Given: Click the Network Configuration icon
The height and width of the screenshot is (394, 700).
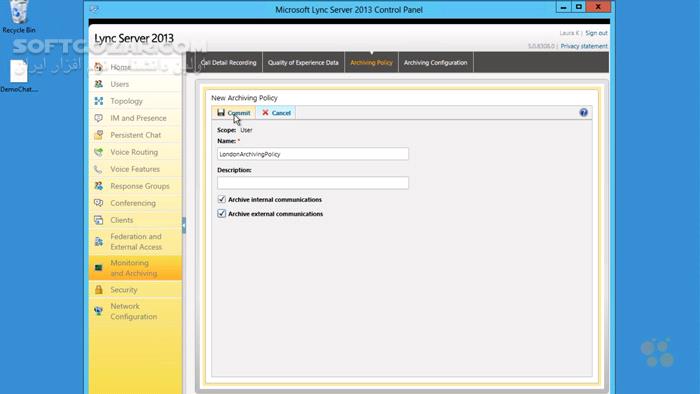Looking at the screenshot, I should 99,311.
